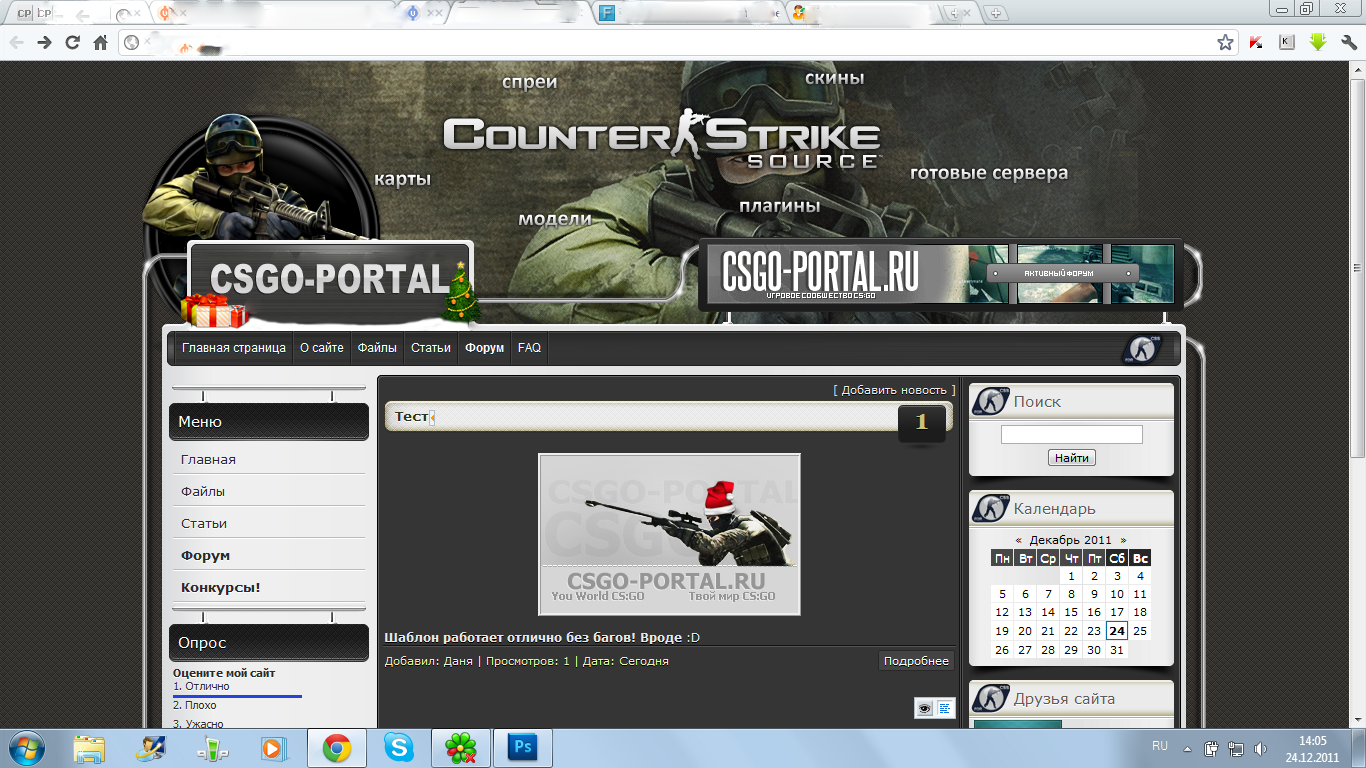
Task: Select calendar date 24
Action: coord(1117,630)
